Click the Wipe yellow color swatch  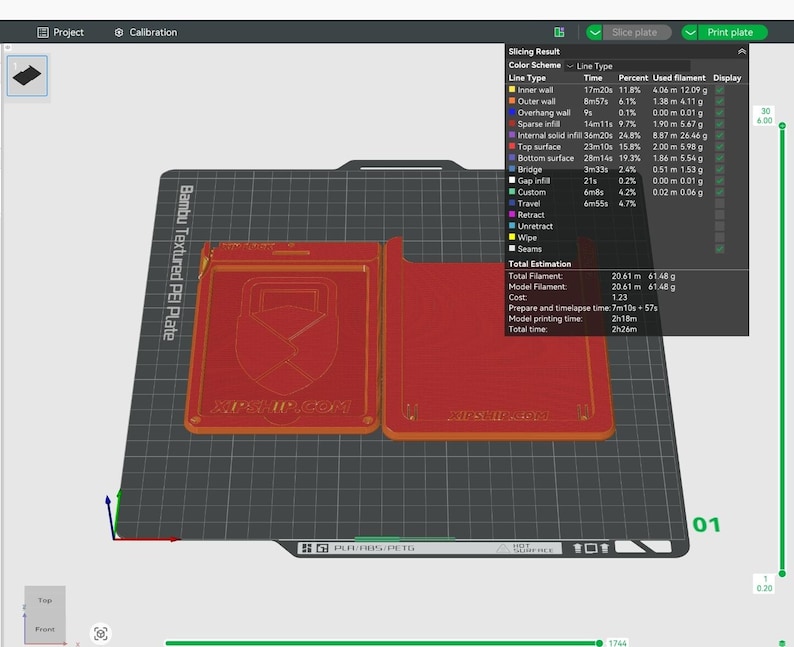click(x=512, y=237)
